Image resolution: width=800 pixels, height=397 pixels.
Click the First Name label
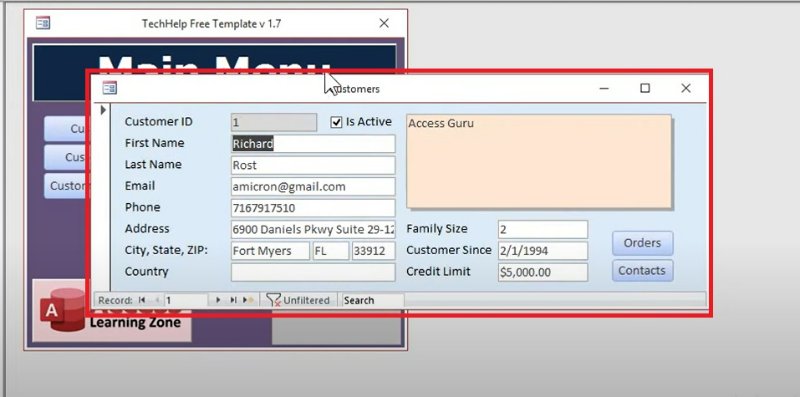click(x=155, y=143)
